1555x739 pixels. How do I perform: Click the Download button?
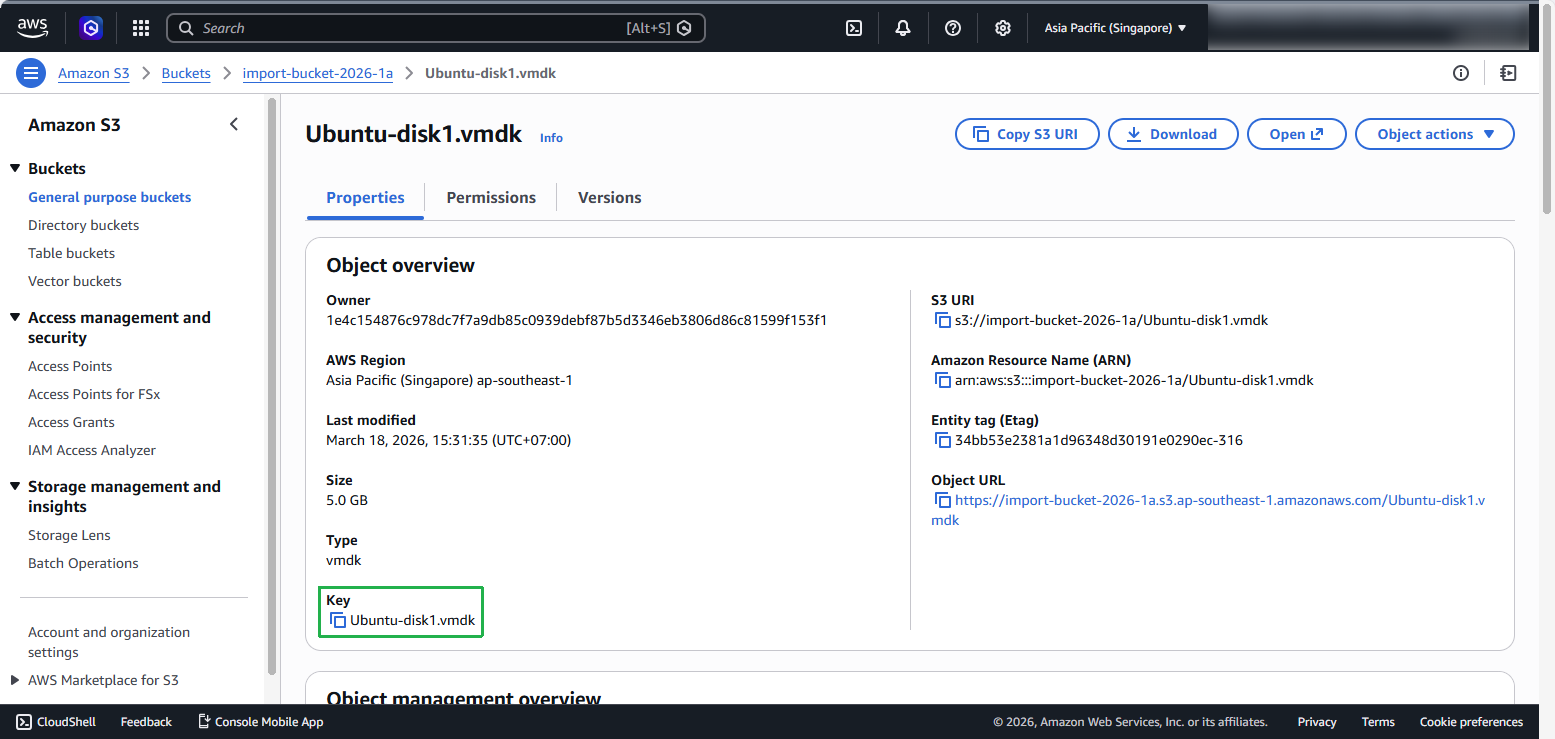click(1173, 134)
